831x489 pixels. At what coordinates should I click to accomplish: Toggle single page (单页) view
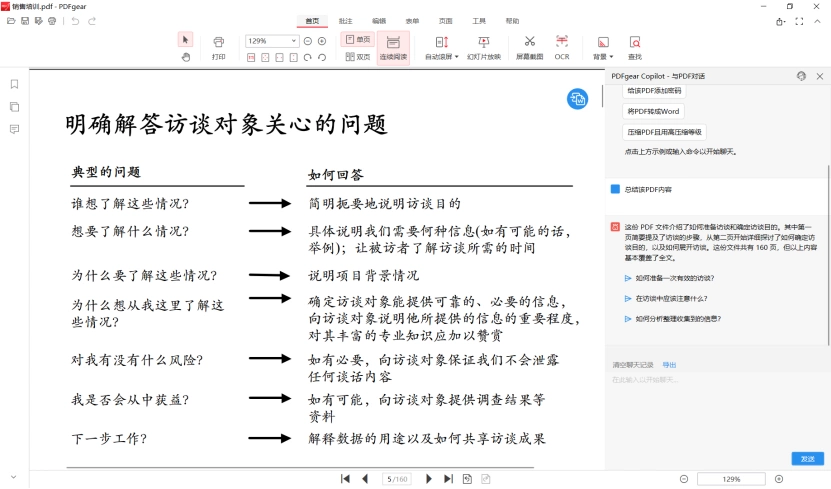click(358, 40)
